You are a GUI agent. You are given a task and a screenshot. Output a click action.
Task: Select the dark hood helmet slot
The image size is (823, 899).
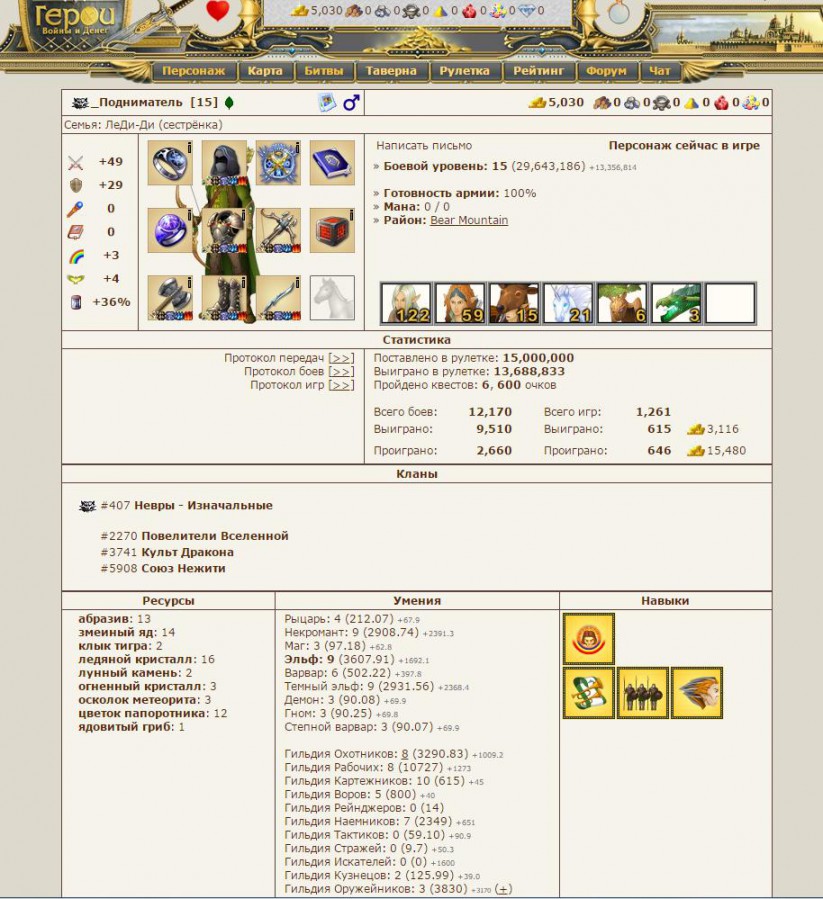click(224, 163)
